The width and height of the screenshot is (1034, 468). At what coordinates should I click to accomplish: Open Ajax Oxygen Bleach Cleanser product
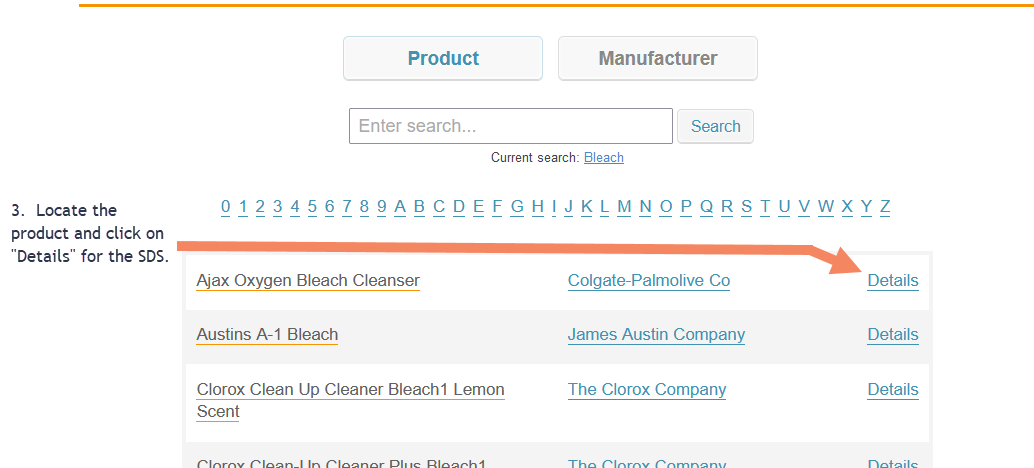[x=308, y=281]
